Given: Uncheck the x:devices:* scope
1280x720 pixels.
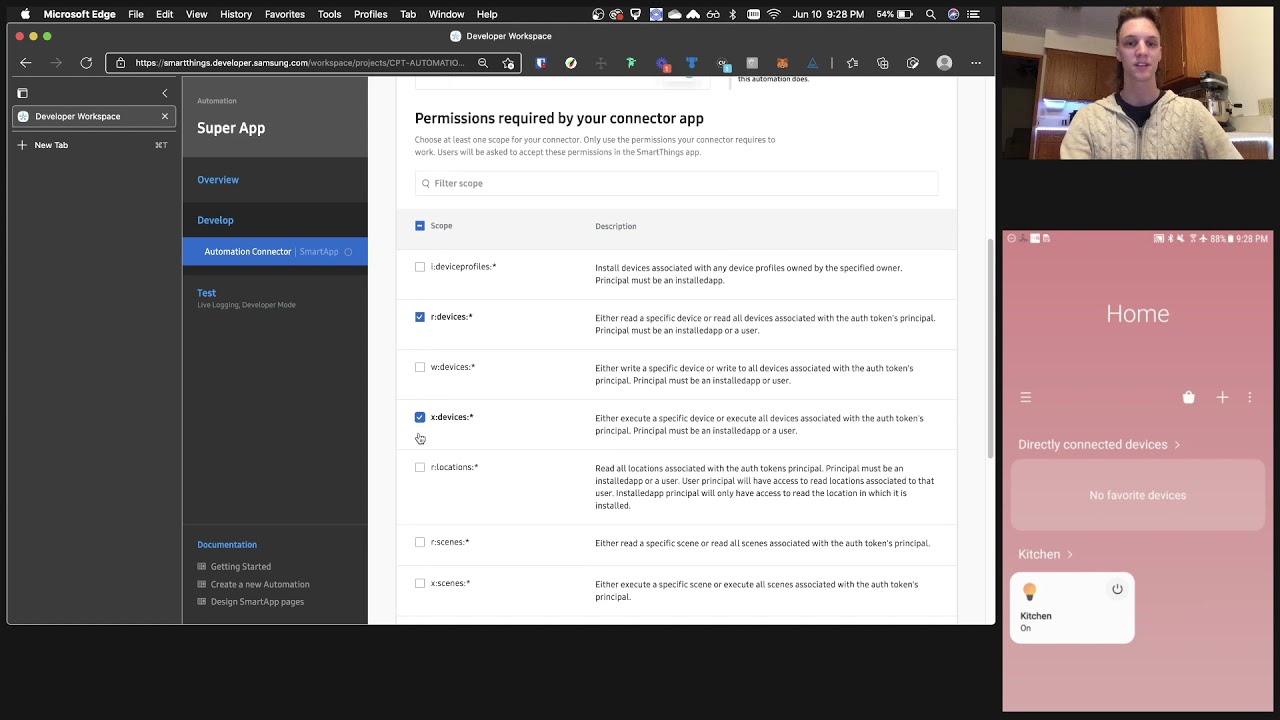Looking at the screenshot, I should (420, 417).
